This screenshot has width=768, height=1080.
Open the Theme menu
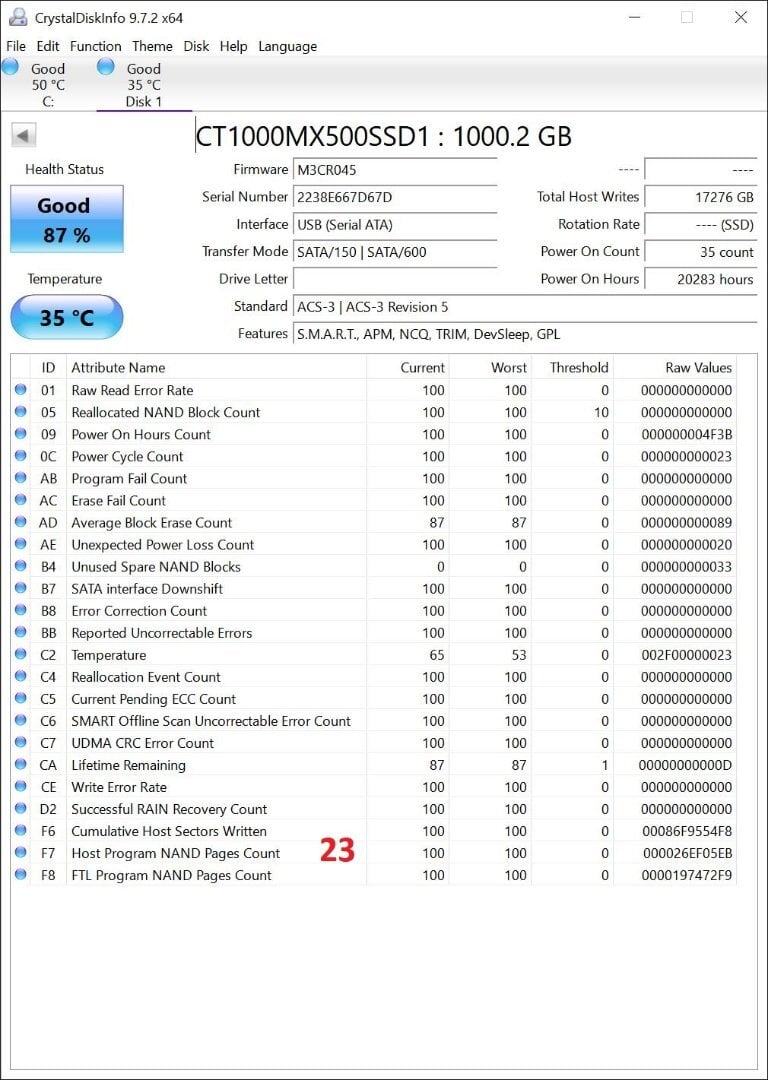pos(152,46)
